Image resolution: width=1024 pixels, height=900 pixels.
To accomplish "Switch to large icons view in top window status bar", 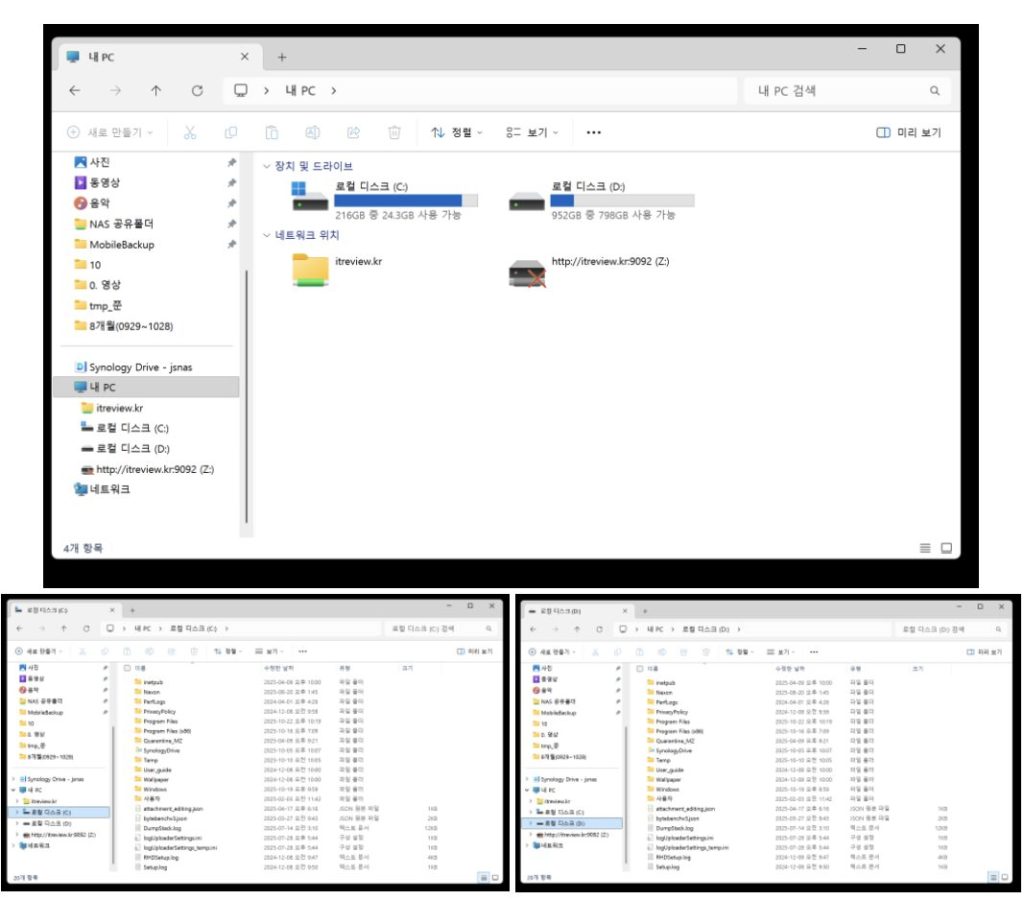I will (x=945, y=548).
